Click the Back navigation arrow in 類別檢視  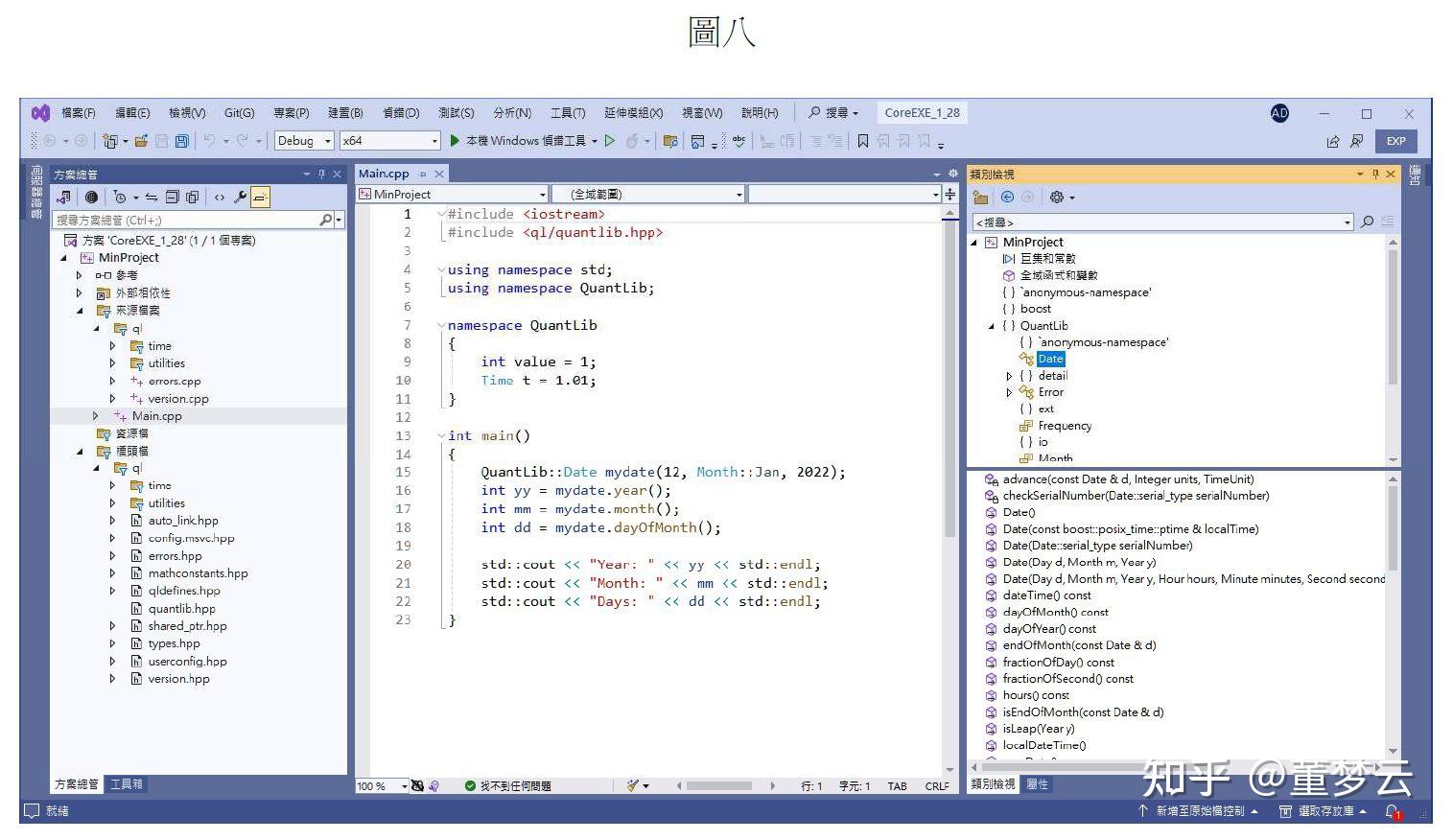1007,197
